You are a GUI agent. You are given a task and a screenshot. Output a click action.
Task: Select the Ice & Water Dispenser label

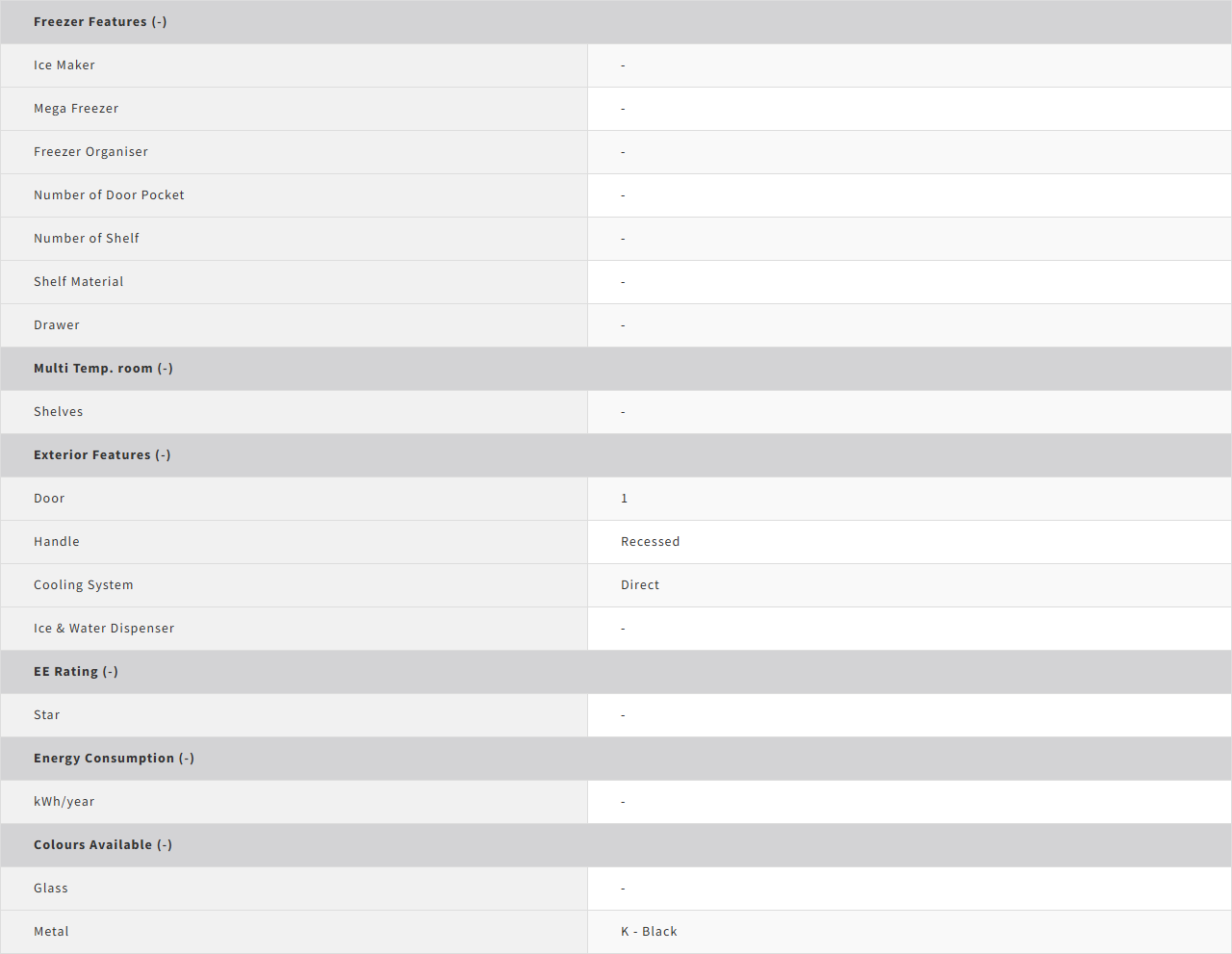(x=104, y=629)
